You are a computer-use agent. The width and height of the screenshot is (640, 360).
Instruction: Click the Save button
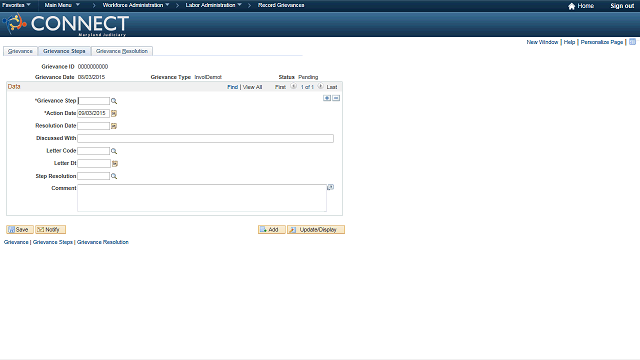pos(20,229)
